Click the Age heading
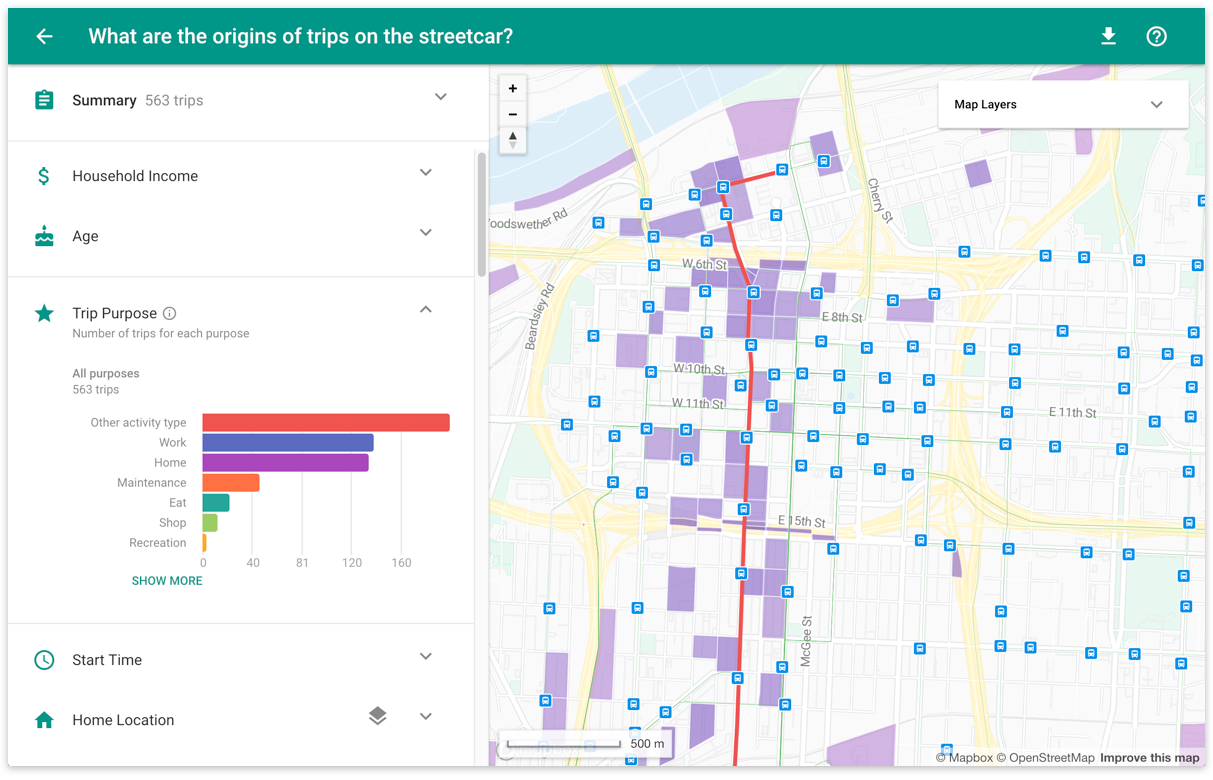Viewport: 1213px width, 780px height. click(85, 236)
